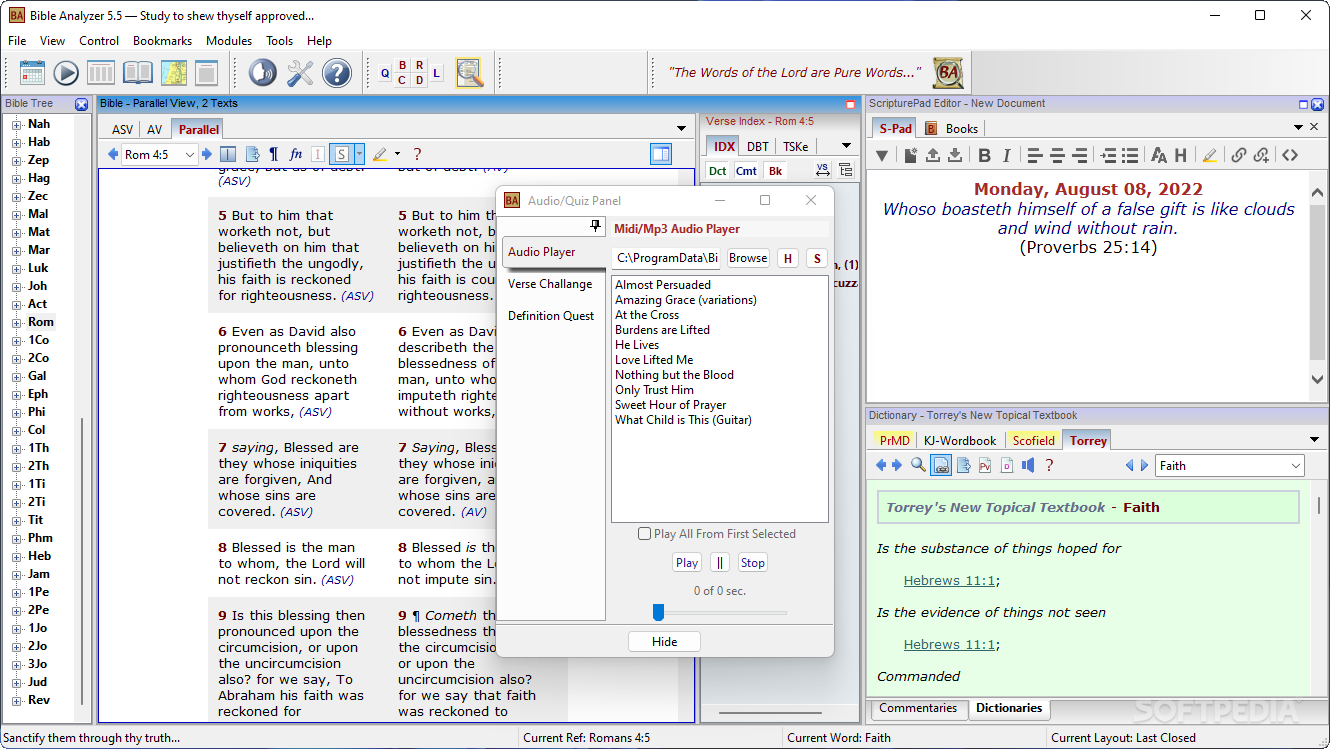This screenshot has width=1330, height=749.
Task: Toggle the Cmt button in Verse Index
Action: click(746, 171)
